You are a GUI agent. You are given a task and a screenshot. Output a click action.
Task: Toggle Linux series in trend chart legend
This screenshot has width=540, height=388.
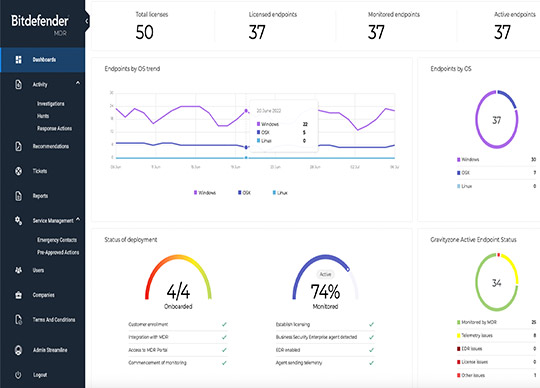click(280, 192)
